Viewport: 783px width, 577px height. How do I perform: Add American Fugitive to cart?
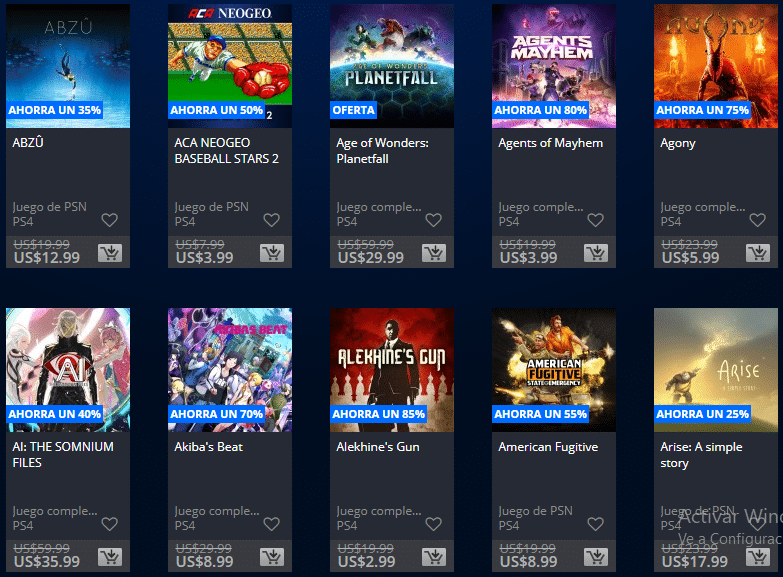pos(596,557)
